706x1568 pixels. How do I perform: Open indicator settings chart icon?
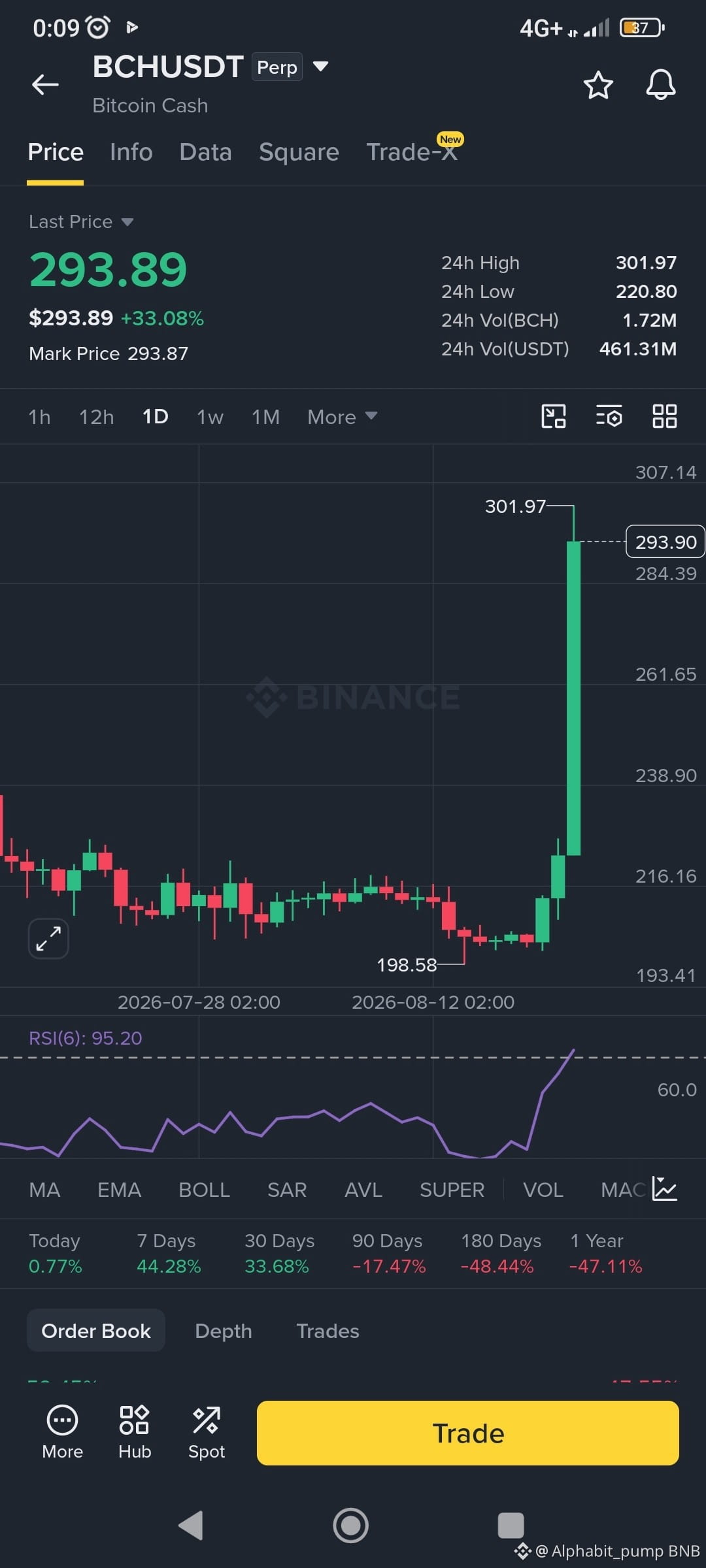click(664, 1188)
